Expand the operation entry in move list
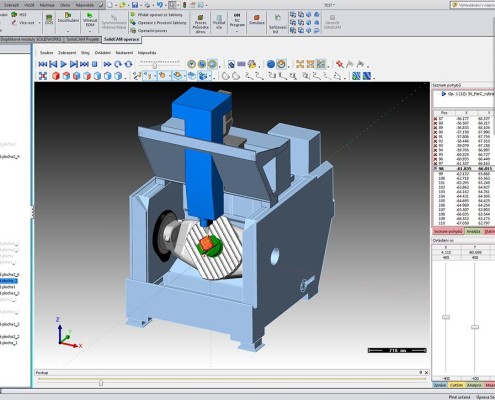Screen dimensions: 495x400 (443, 94)
